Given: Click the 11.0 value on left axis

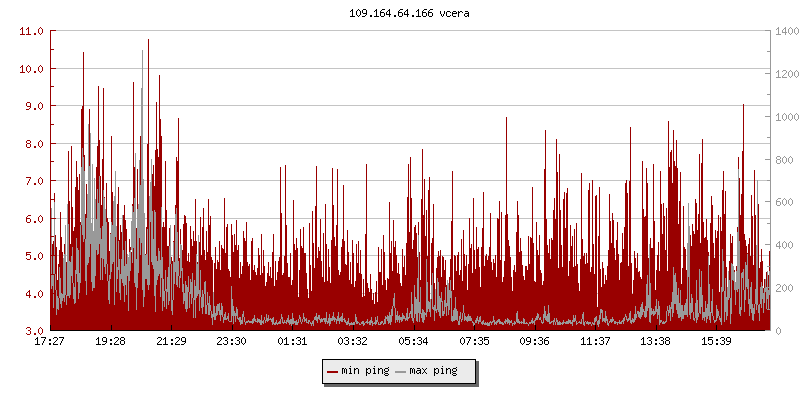Looking at the screenshot, I should tap(32, 31).
